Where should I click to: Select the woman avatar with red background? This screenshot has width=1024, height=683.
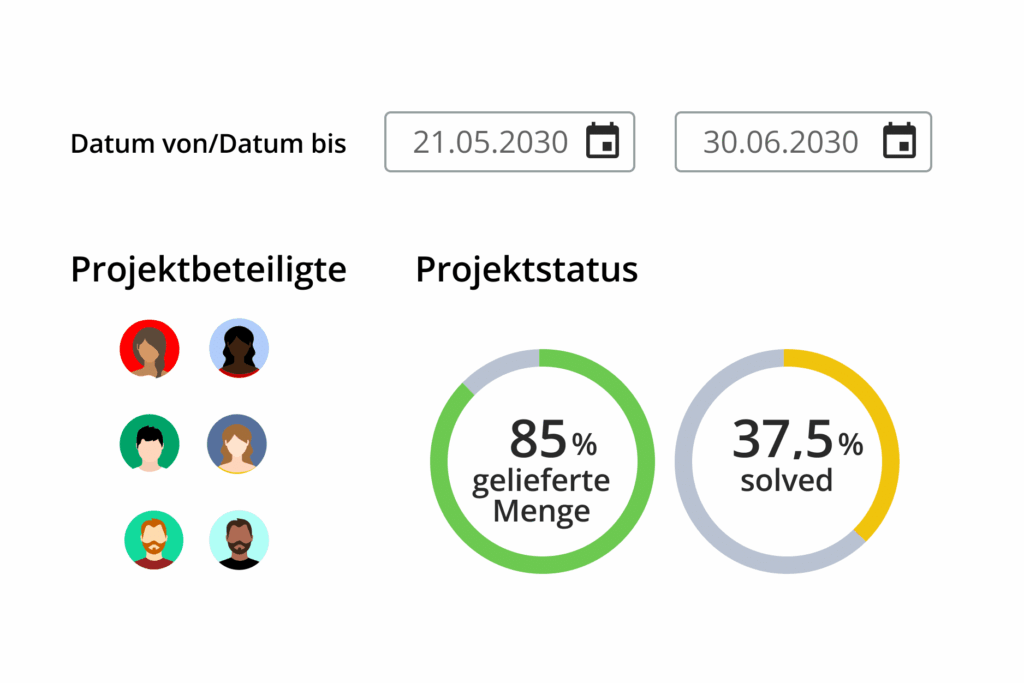pos(149,348)
